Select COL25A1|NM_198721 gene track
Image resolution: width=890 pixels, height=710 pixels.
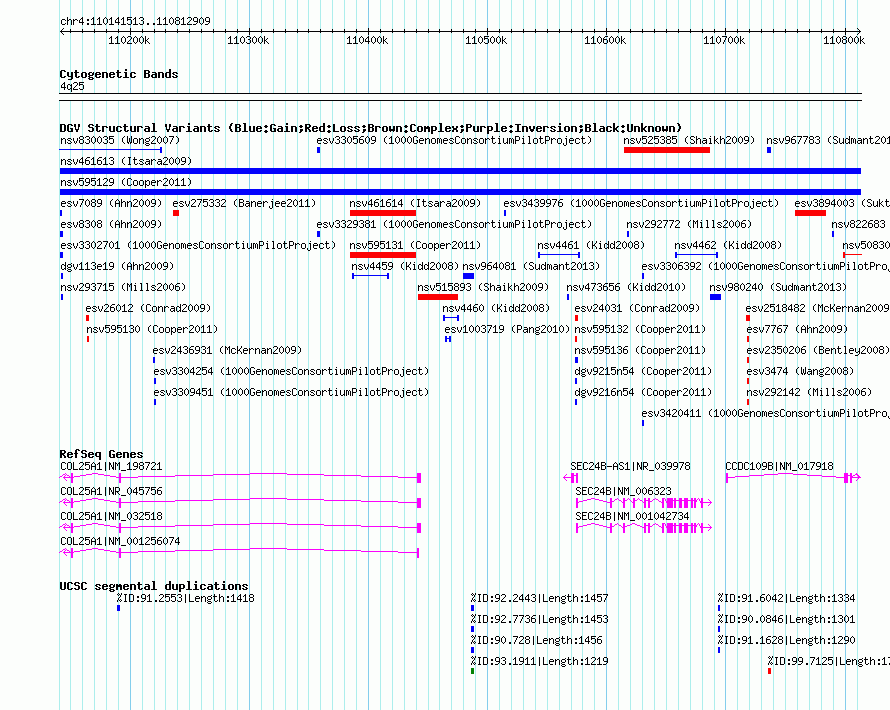pyautogui.click(x=241, y=478)
